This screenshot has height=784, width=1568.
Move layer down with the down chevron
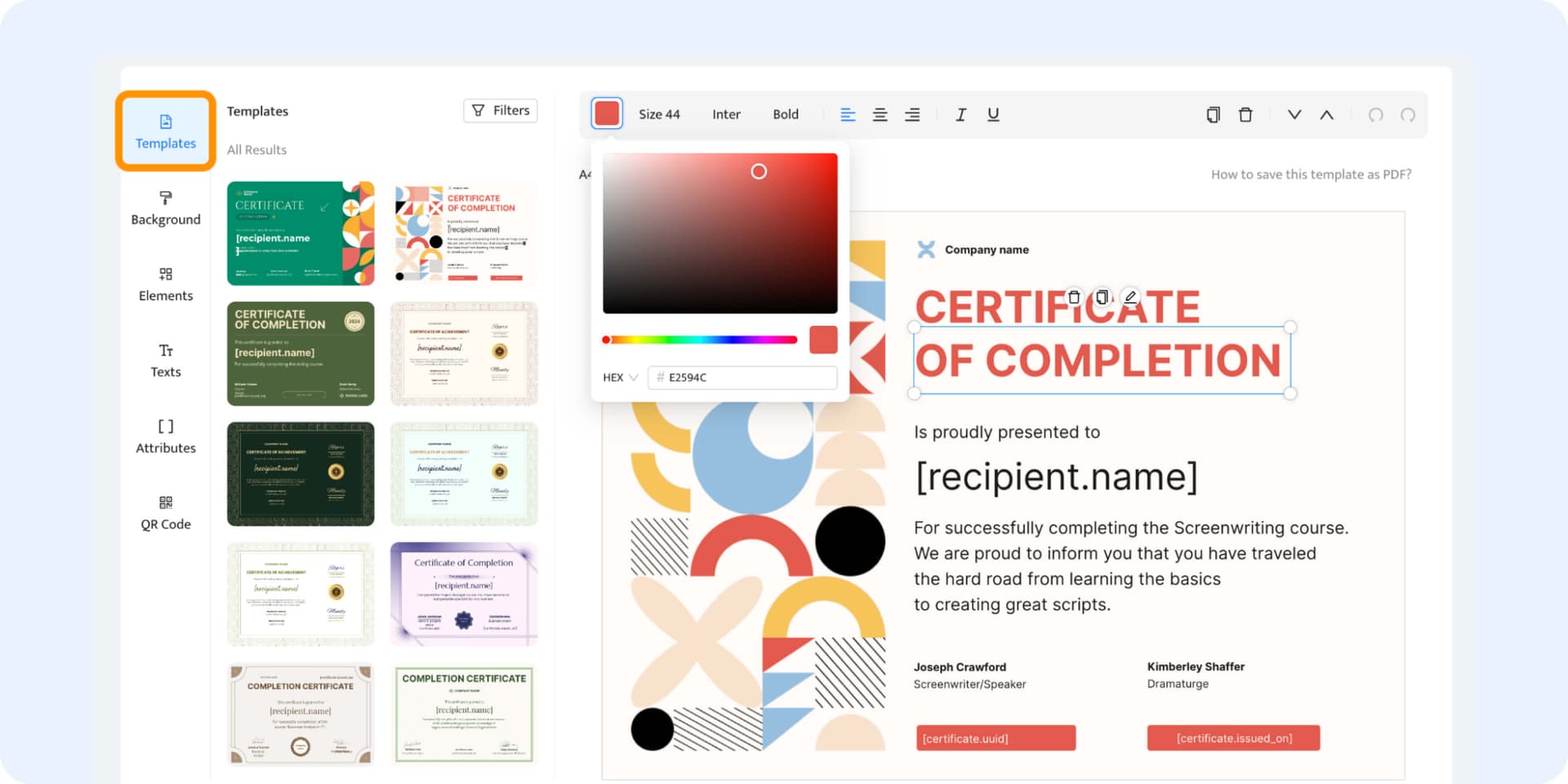coord(1294,115)
